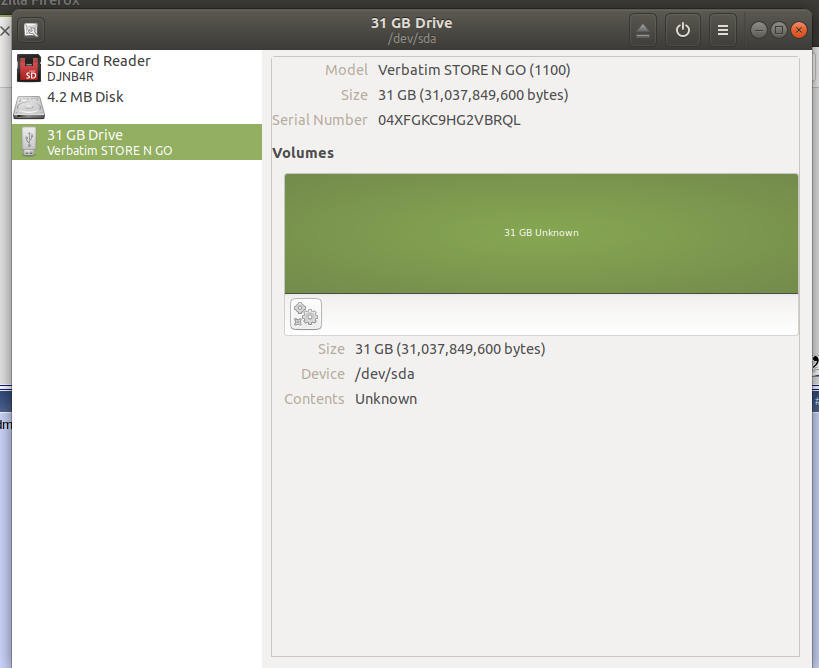This screenshot has height=668, width=819.
Task: Open additional partition options gears button
Action: [306, 314]
